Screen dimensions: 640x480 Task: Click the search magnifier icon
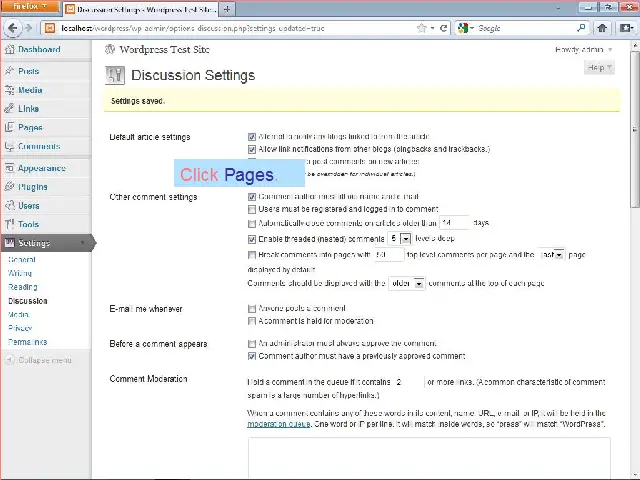[x=581, y=28]
